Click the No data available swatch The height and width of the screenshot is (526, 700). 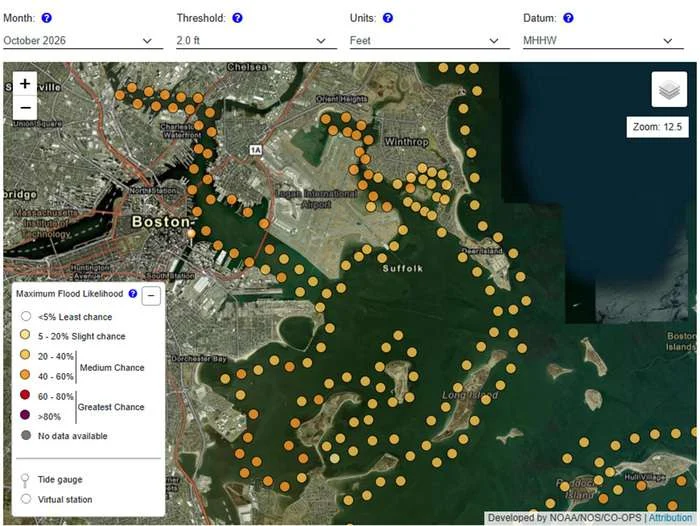pyautogui.click(x=26, y=435)
